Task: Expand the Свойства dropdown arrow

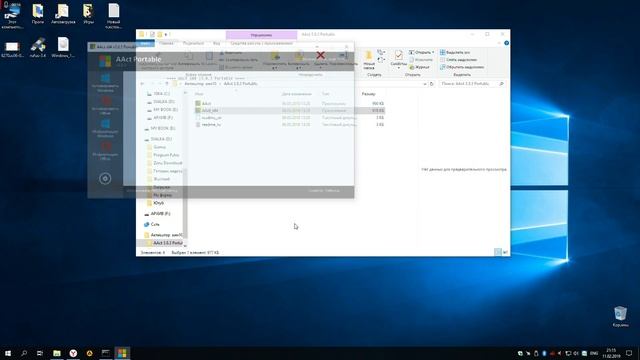Action: pos(398,68)
